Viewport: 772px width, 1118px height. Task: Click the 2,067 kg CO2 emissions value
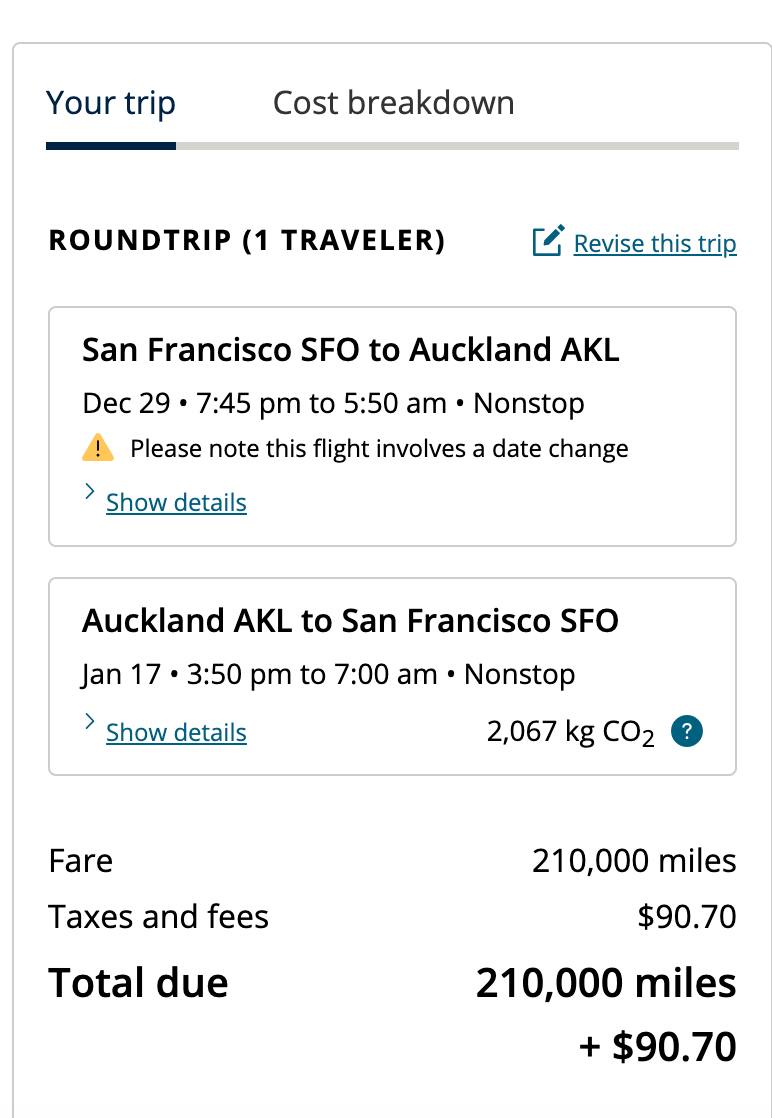click(x=570, y=732)
